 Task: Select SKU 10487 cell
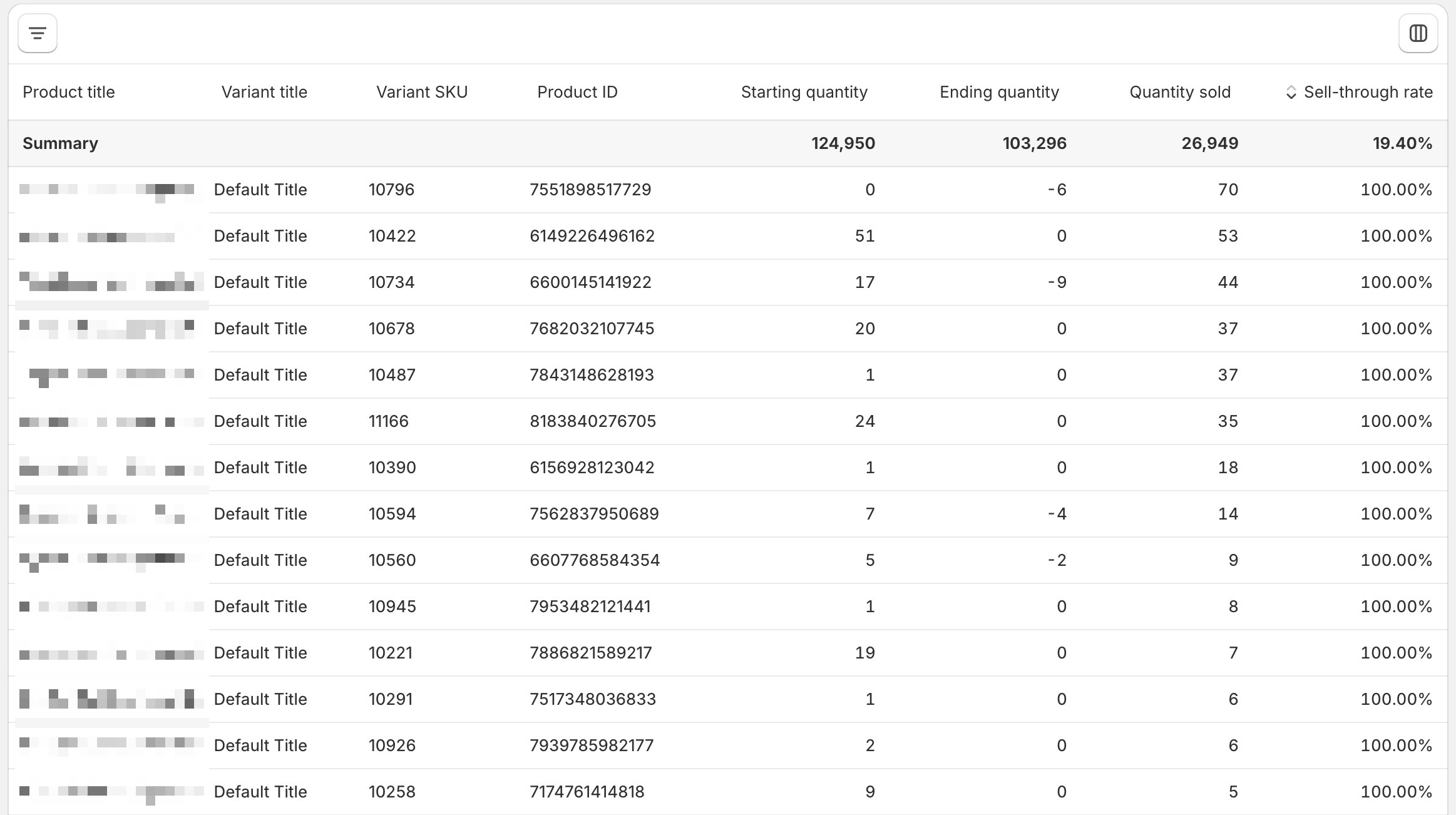tap(392, 375)
